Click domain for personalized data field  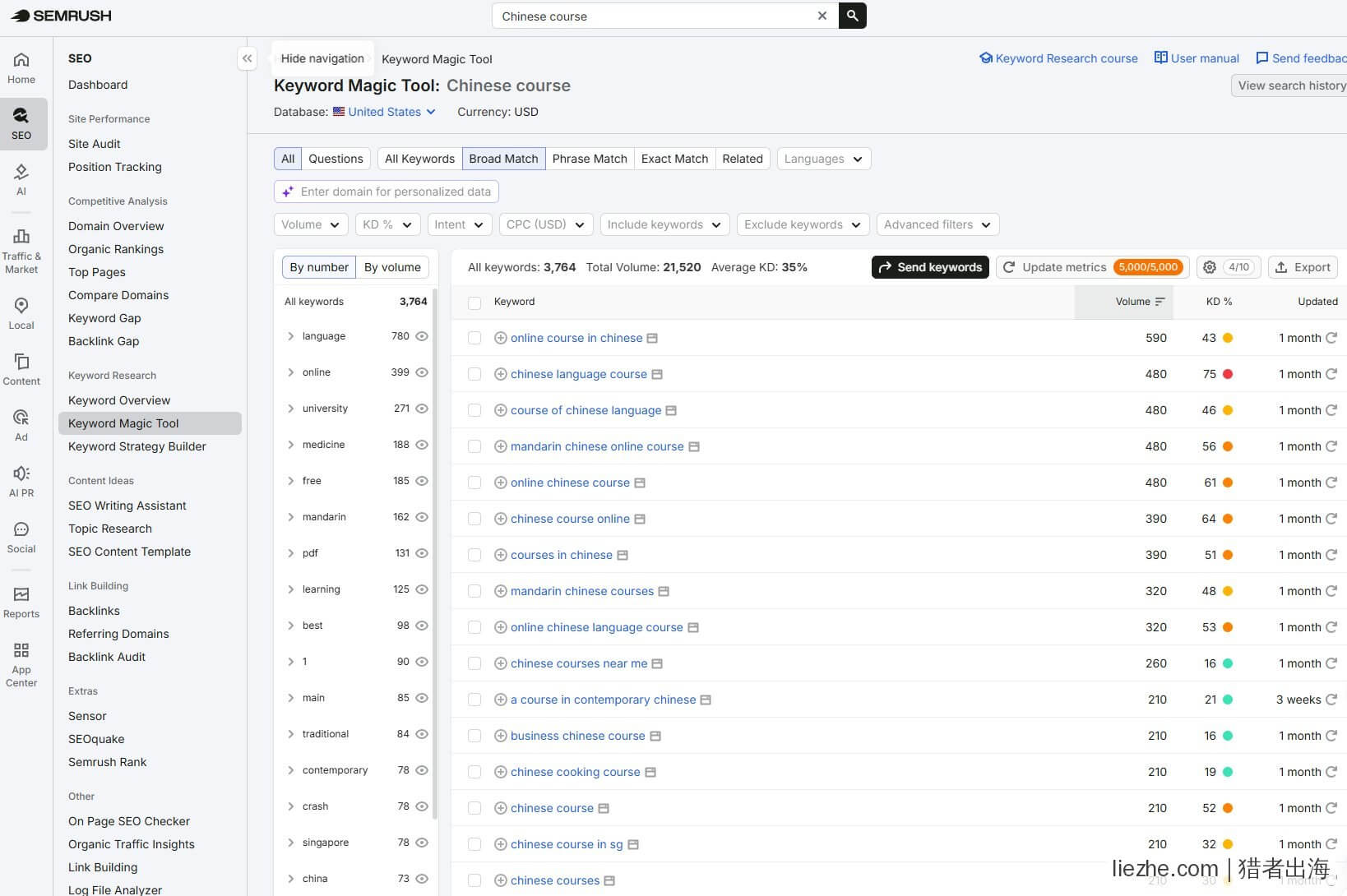[387, 192]
